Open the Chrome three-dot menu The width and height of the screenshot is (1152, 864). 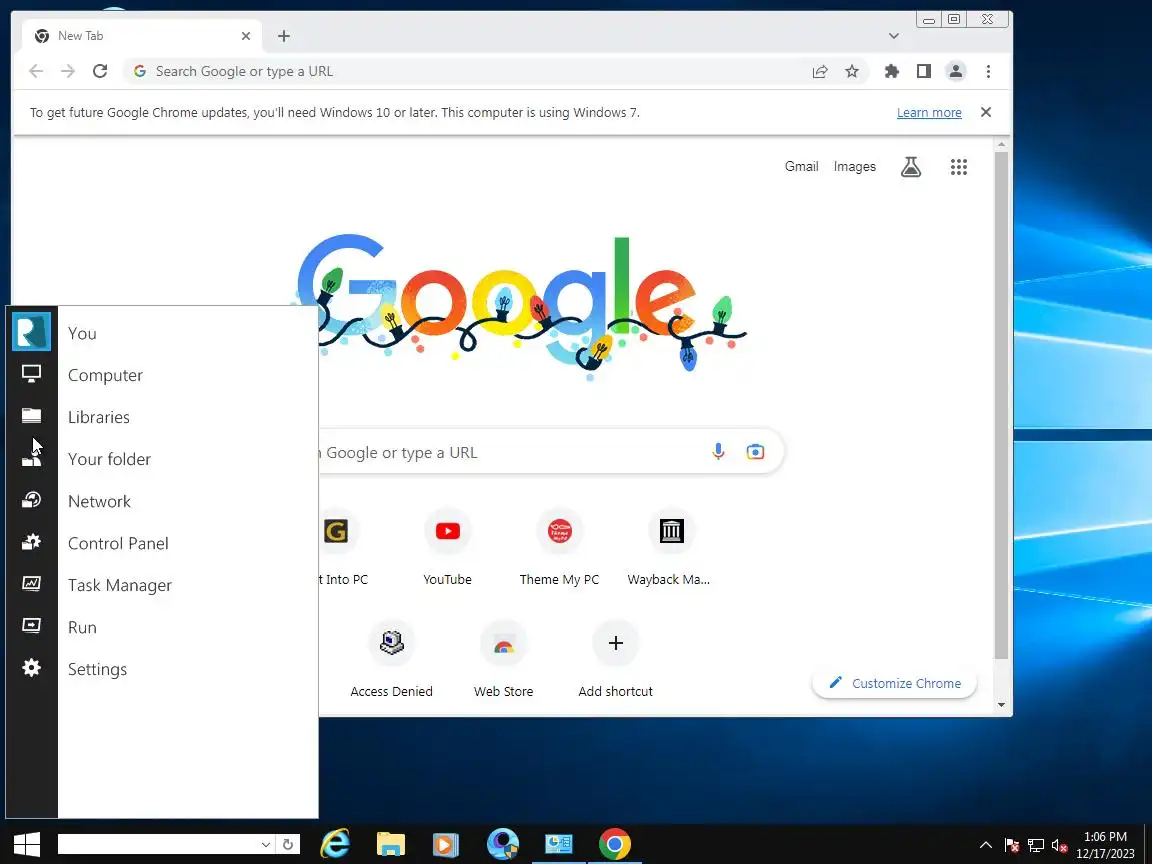click(x=988, y=71)
